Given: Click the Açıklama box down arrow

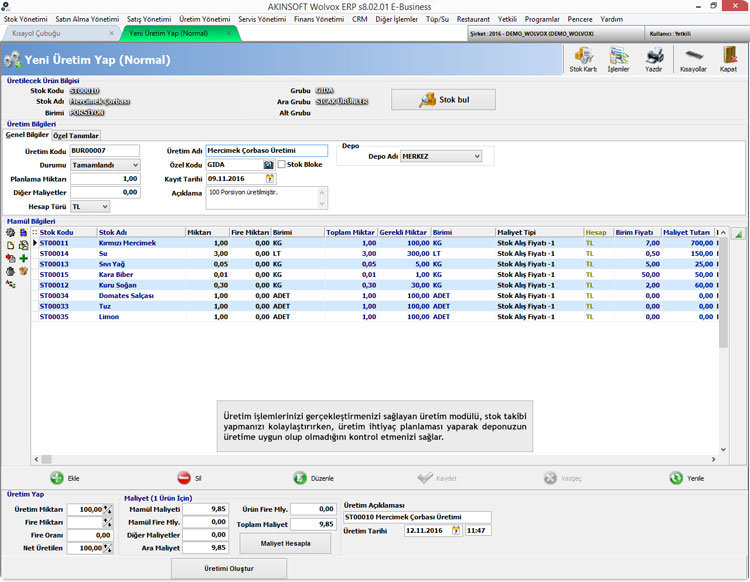Looking at the screenshot, I should 322,204.
